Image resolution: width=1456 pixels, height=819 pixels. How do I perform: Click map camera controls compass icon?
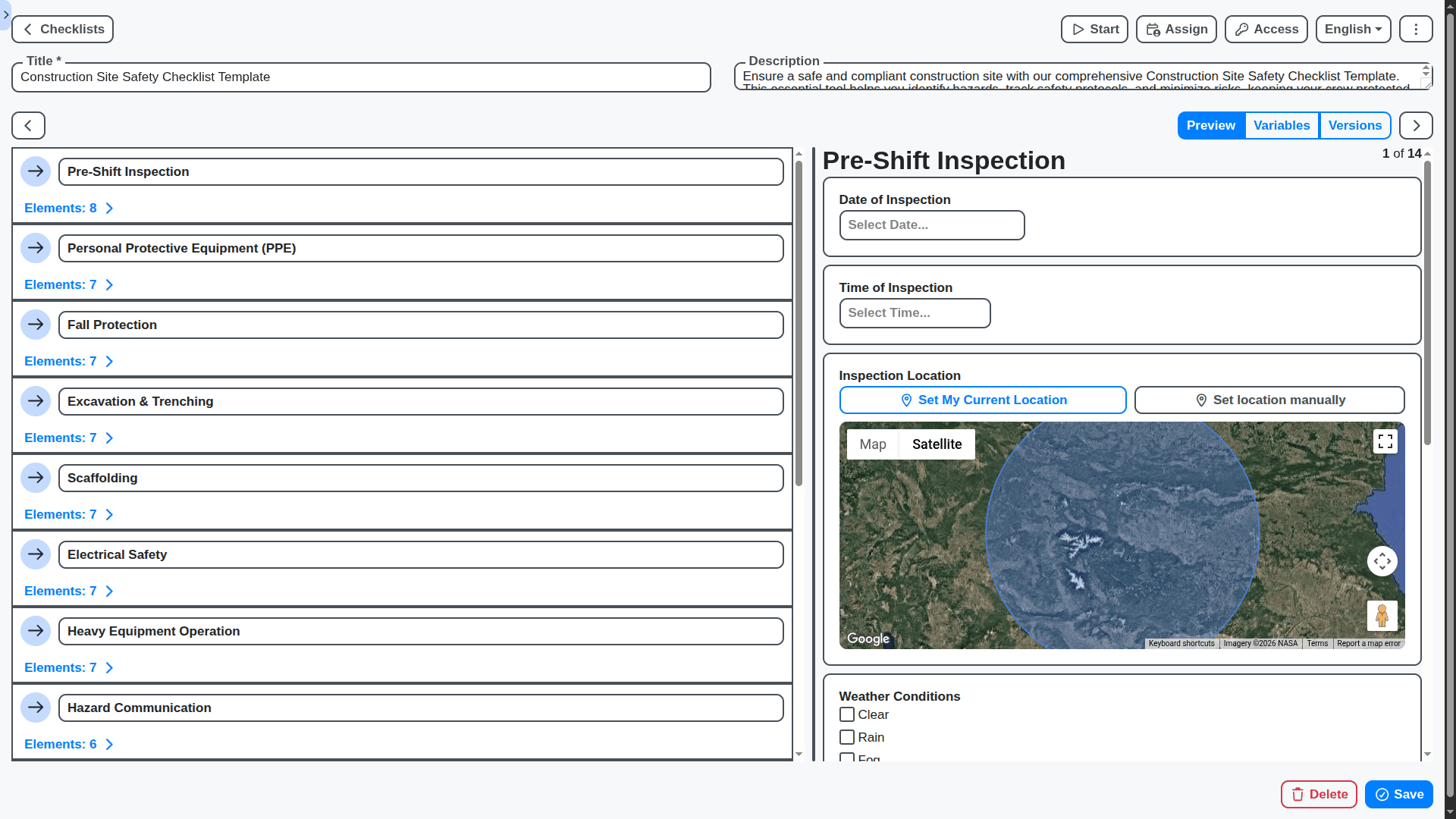(x=1382, y=561)
